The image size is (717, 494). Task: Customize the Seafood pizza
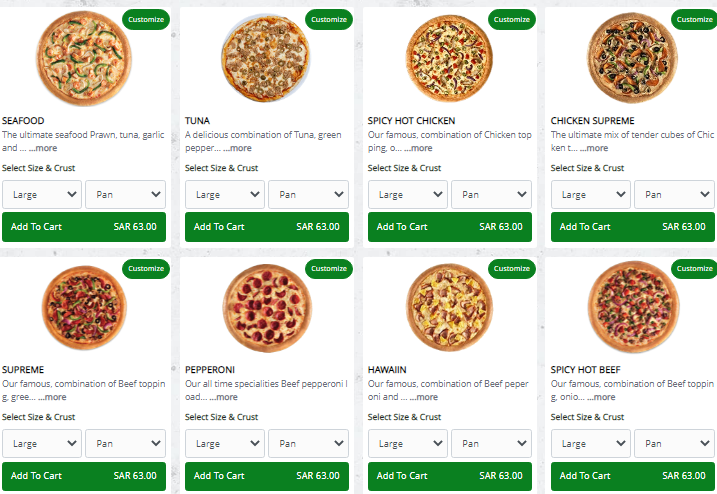click(146, 19)
